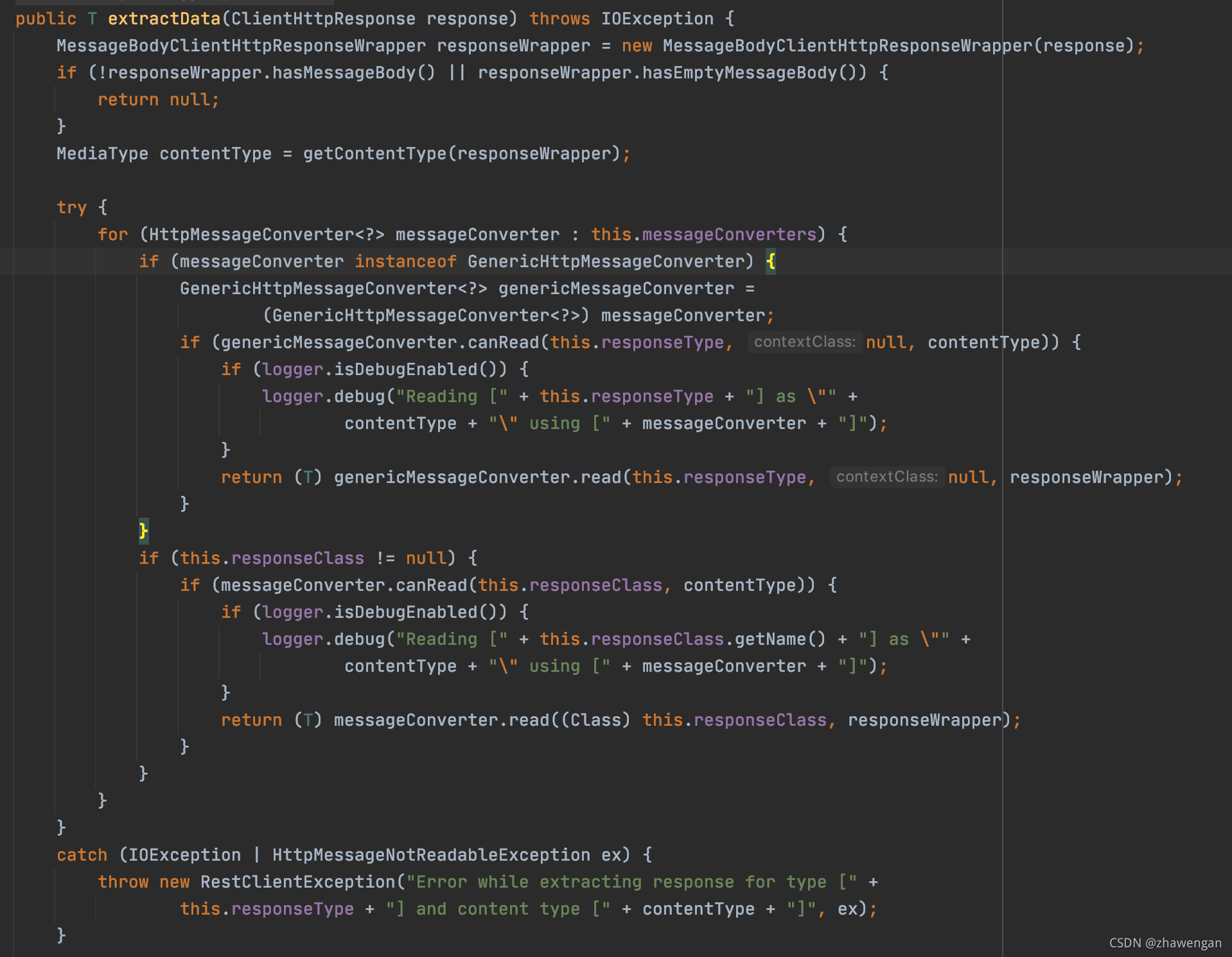Click the contextClass hint in the canRead line
The height and width of the screenshot is (957, 1232).
(805, 342)
